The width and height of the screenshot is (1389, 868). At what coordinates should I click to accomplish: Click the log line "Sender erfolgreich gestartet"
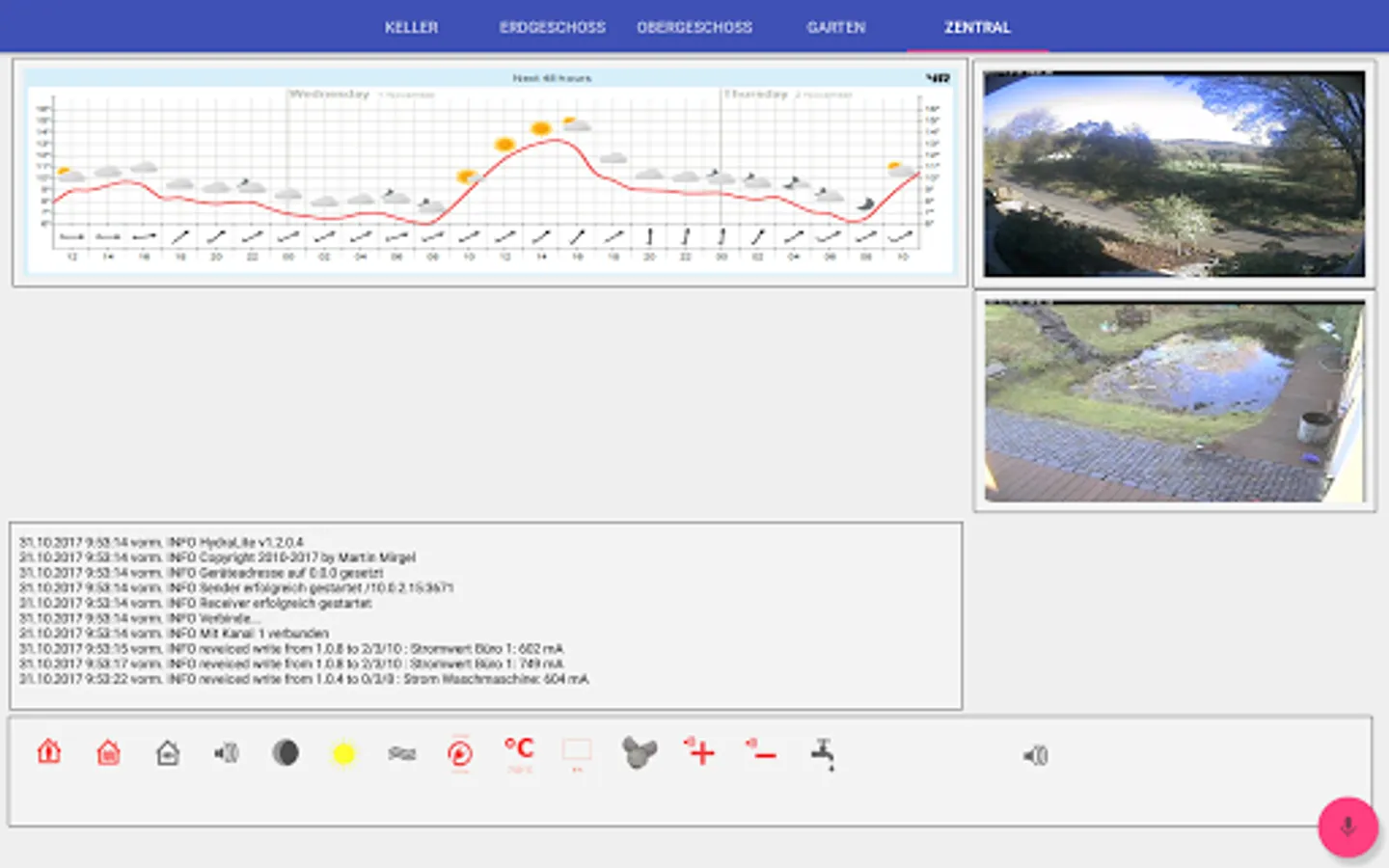click(236, 587)
